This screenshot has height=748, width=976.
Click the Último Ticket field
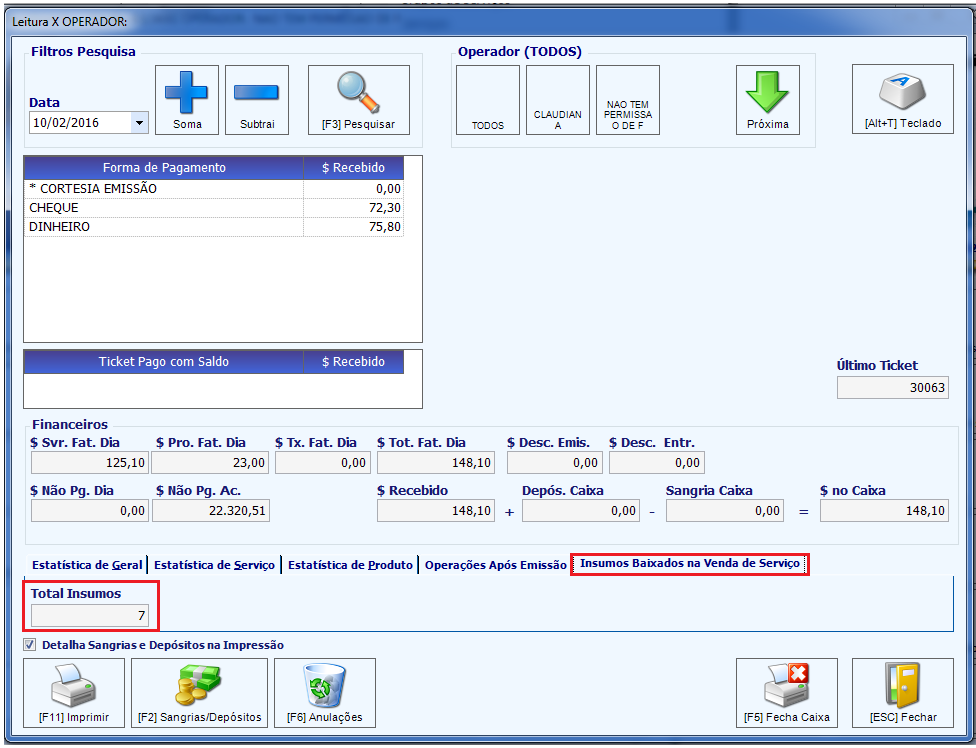pyautogui.click(x=893, y=388)
